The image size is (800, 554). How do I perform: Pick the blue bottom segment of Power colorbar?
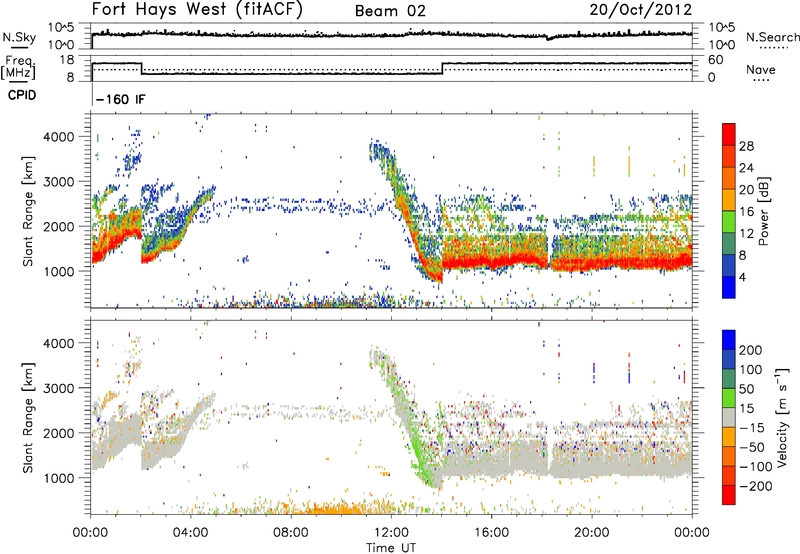click(729, 287)
